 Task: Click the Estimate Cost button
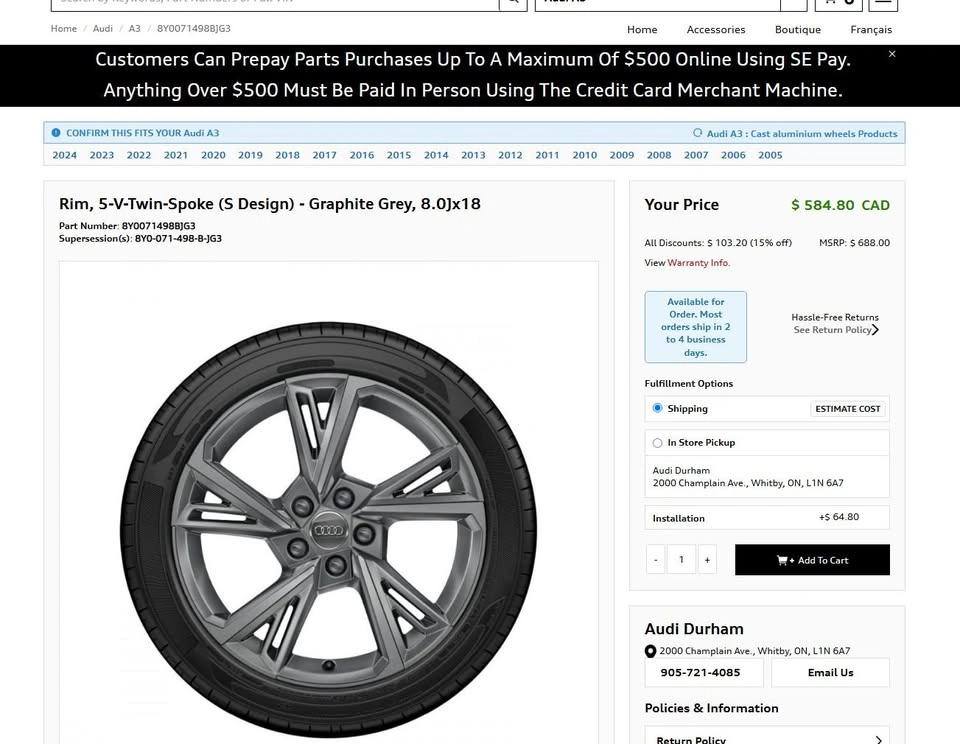pyautogui.click(x=848, y=409)
